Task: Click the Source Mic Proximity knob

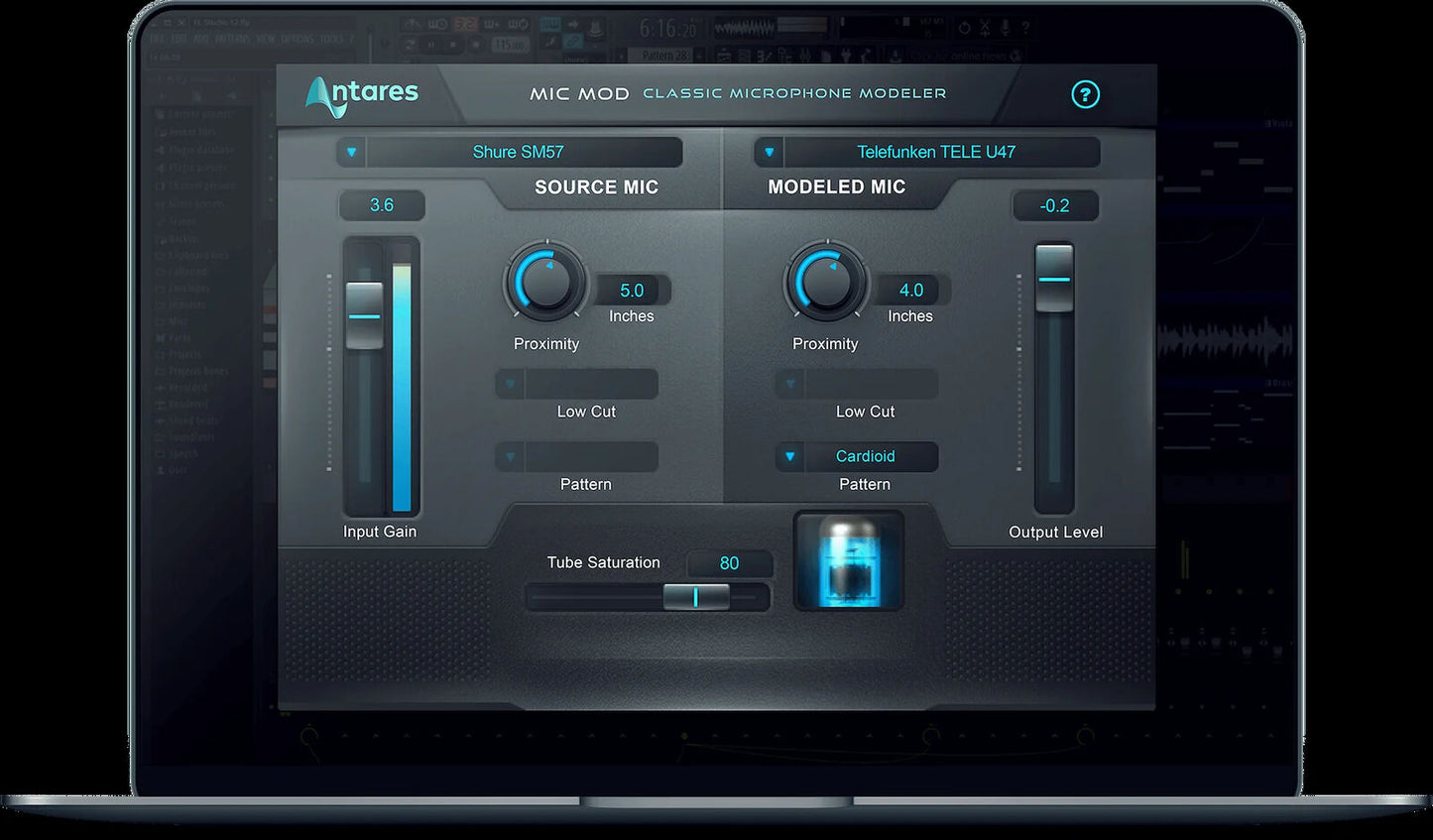Action: [545, 281]
